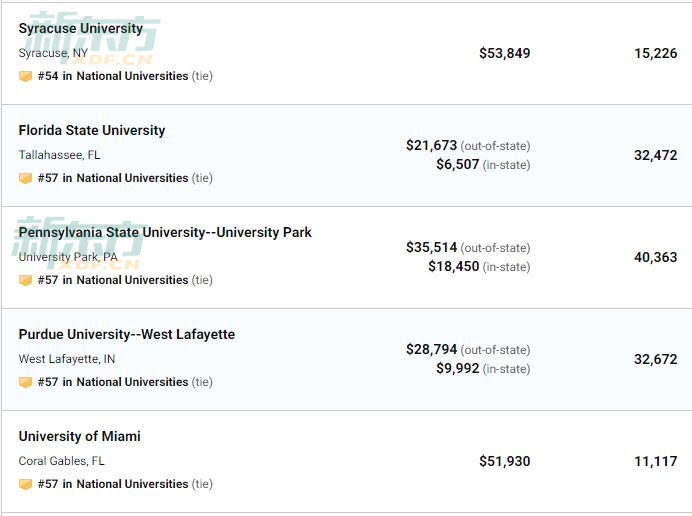This screenshot has width=692, height=516.
Task: Click University of Miami's 11,117 enrollment number
Action: point(655,461)
